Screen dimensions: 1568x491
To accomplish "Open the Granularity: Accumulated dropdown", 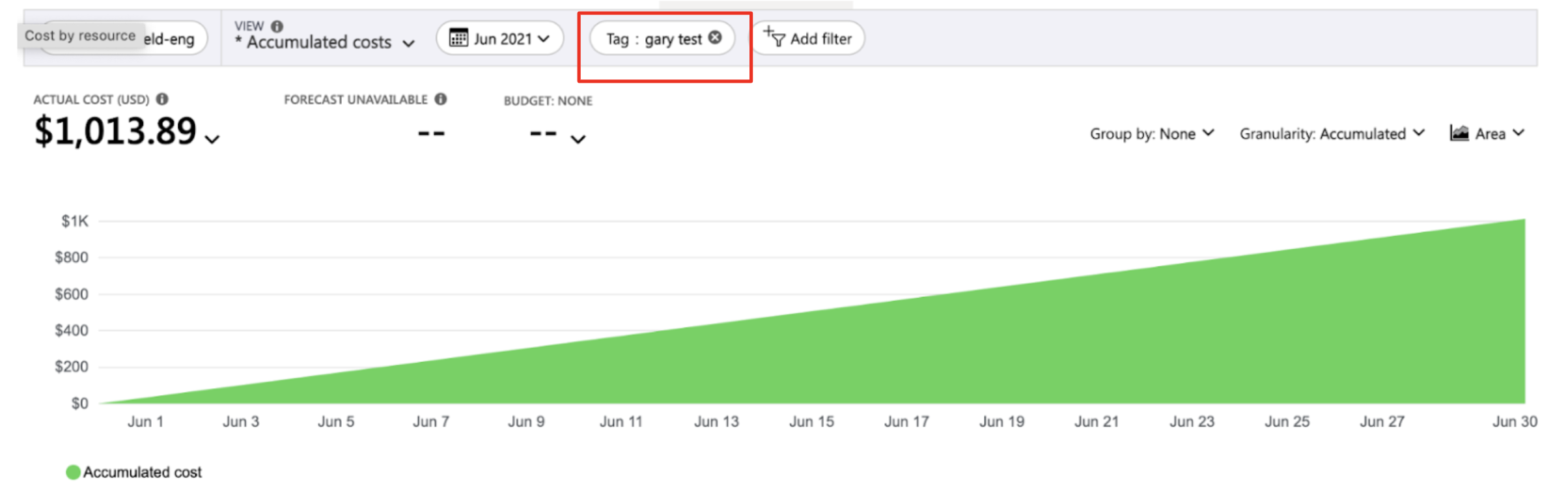I will click(1332, 133).
